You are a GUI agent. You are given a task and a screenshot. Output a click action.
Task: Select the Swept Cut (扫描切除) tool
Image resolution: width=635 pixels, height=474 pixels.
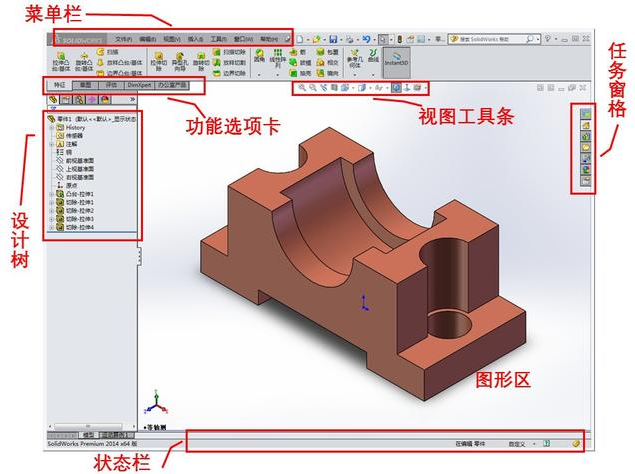coord(229,52)
